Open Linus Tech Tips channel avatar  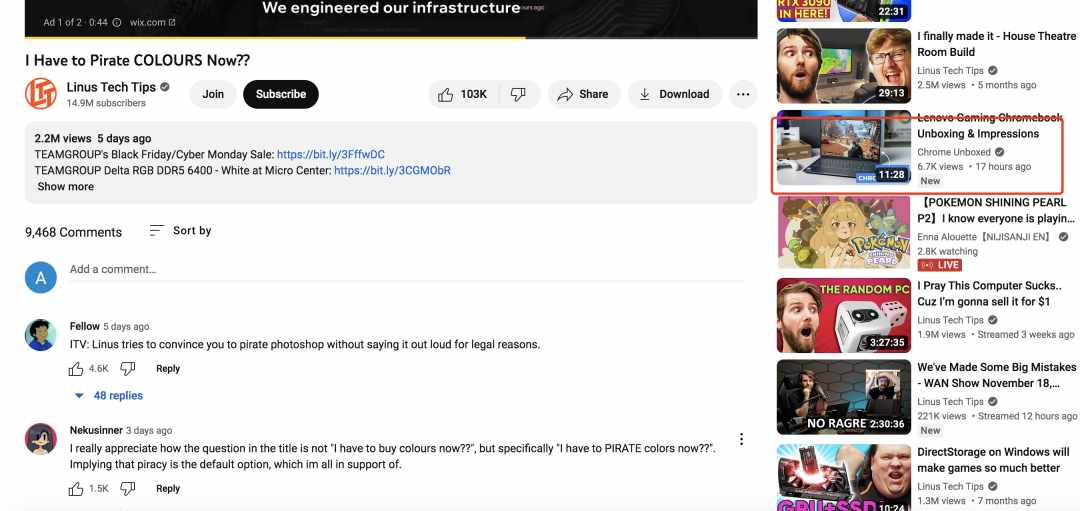[x=41, y=94]
